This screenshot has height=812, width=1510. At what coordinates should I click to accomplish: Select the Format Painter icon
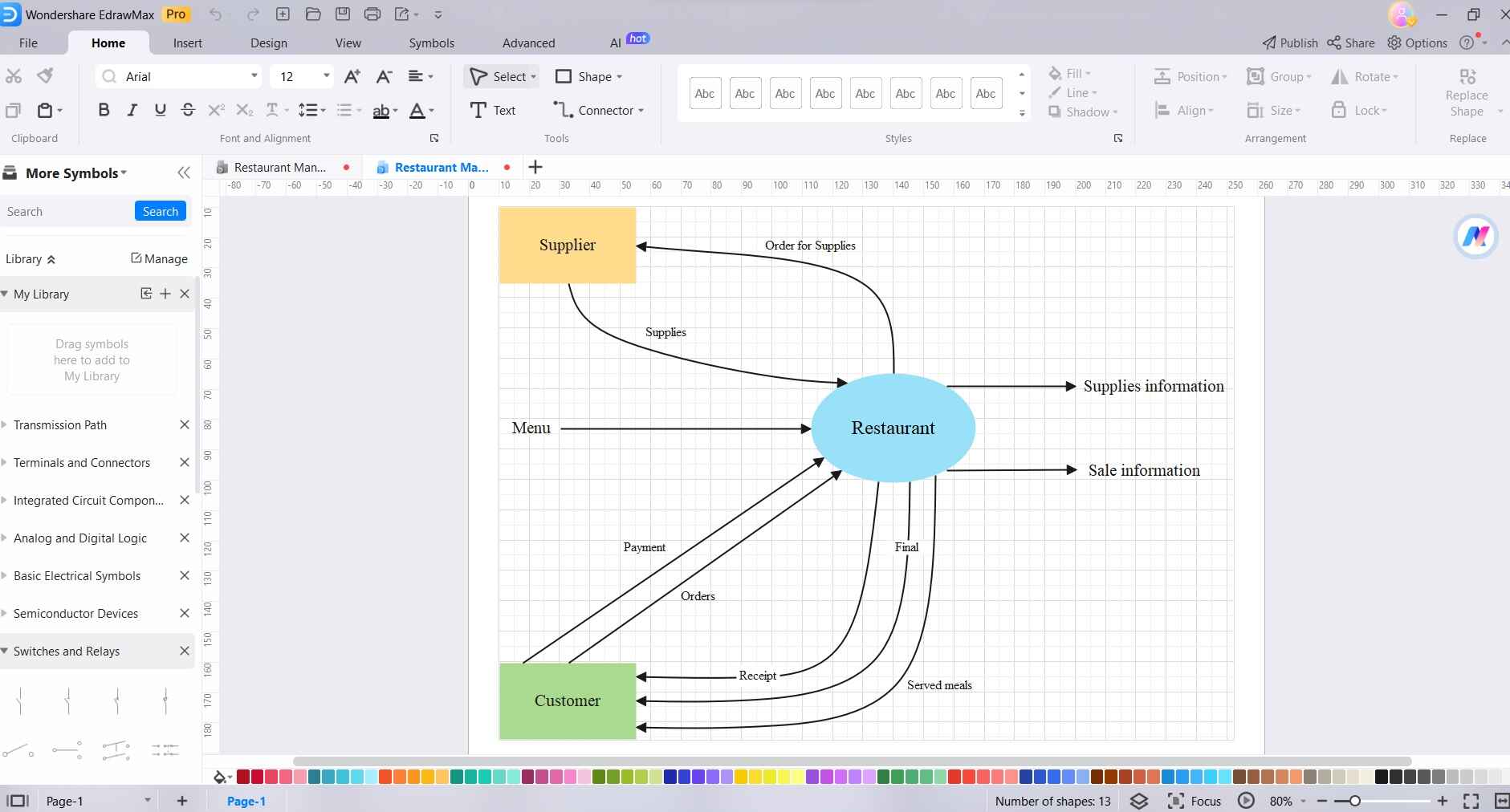point(45,75)
